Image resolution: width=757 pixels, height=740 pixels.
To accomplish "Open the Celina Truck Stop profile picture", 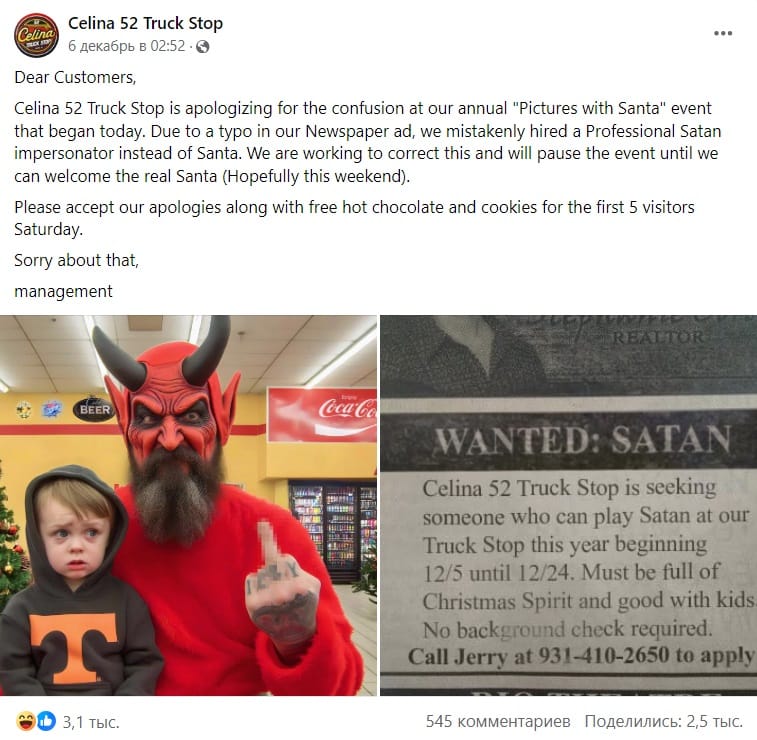I will [36, 35].
